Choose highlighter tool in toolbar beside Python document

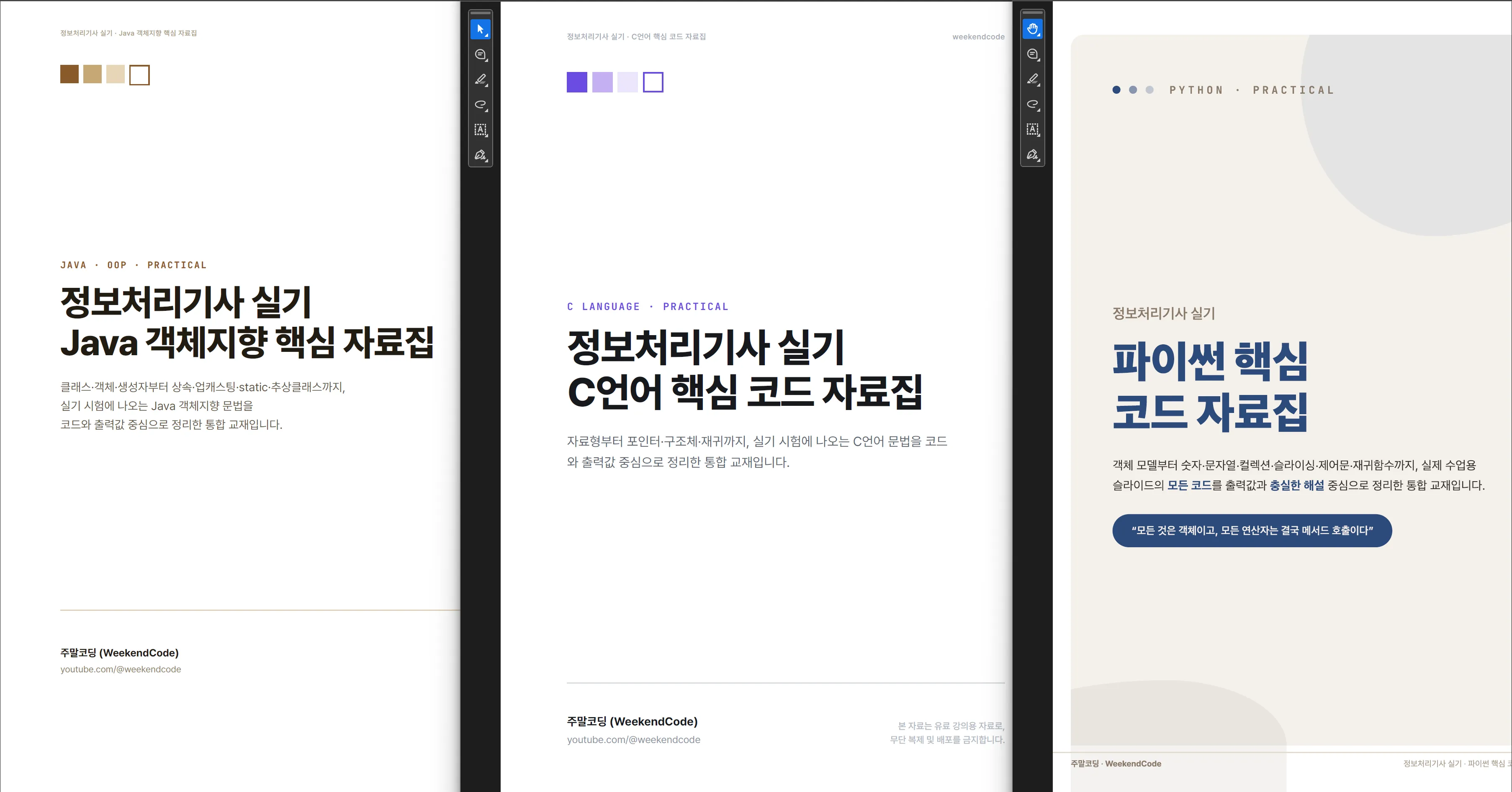(x=1032, y=79)
